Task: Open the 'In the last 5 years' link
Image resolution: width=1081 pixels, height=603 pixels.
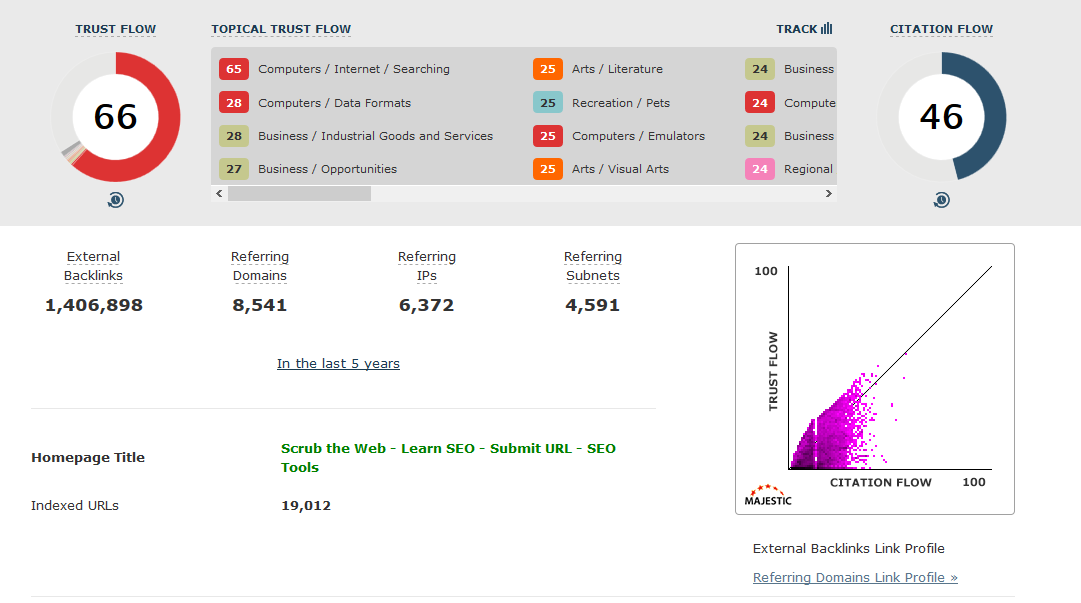Action: click(339, 363)
